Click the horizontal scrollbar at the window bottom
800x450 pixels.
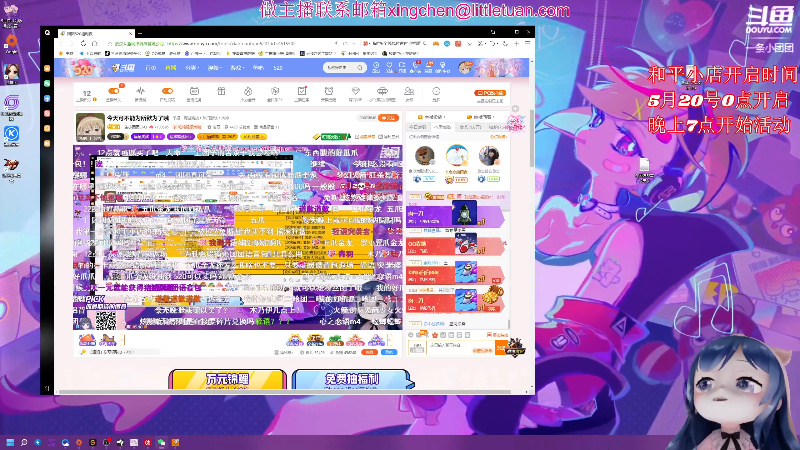pyautogui.click(x=284, y=392)
